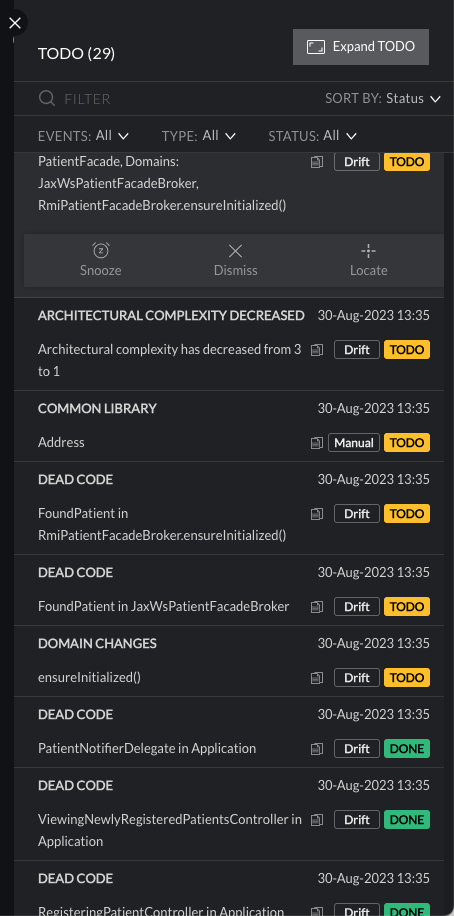Viewport: 454px width, 916px height.
Task: Open the TYPE All dropdown
Action: tap(199, 136)
